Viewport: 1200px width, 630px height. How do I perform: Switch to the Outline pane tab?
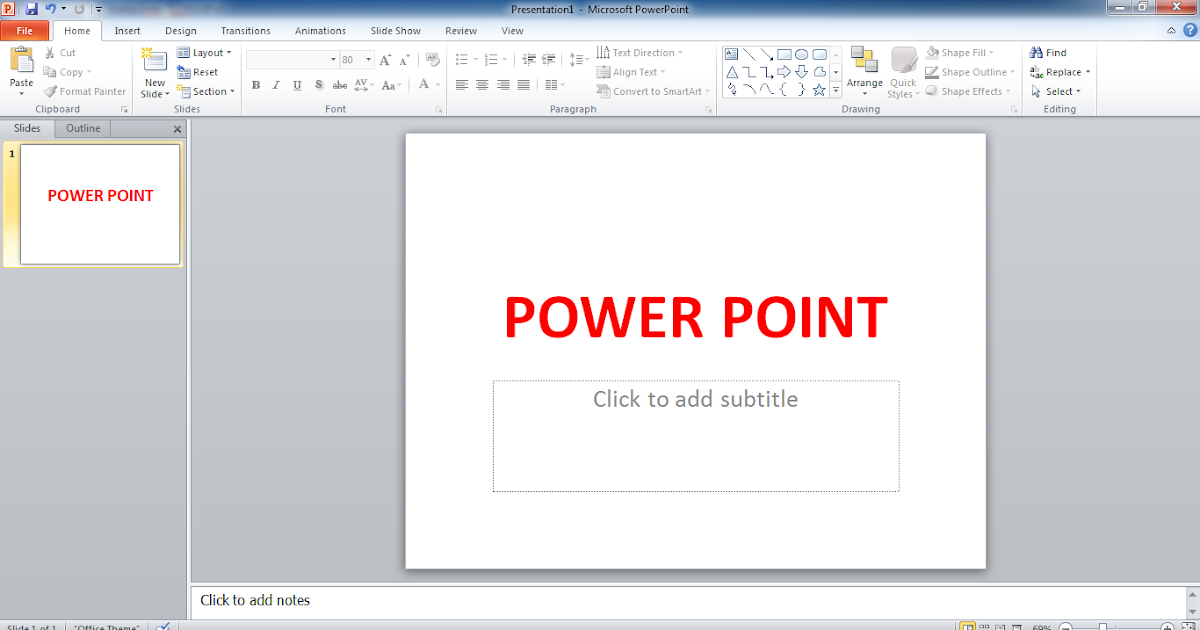pyautogui.click(x=83, y=128)
